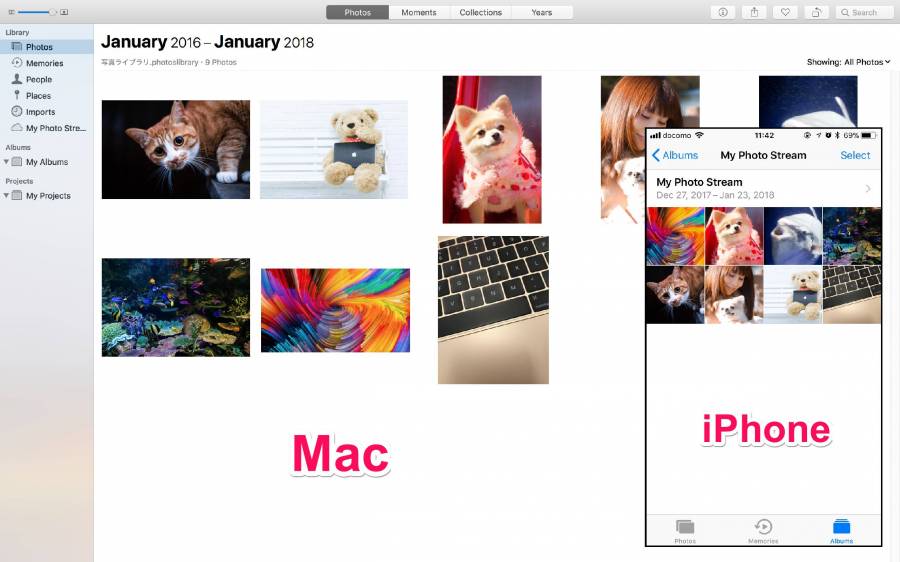Image resolution: width=900 pixels, height=562 pixels.
Task: Open Places in the sidebar
Action: coord(46,96)
